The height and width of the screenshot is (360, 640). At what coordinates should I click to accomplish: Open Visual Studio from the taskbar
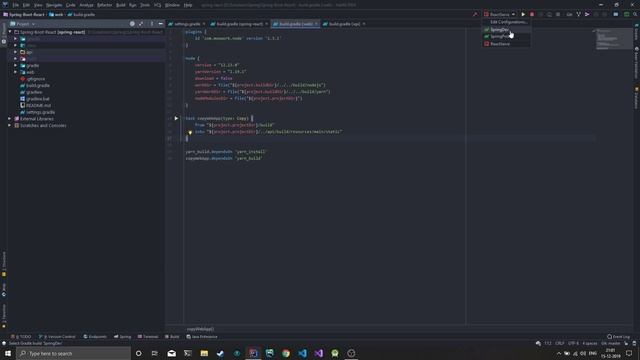pyautogui.click(x=318, y=353)
